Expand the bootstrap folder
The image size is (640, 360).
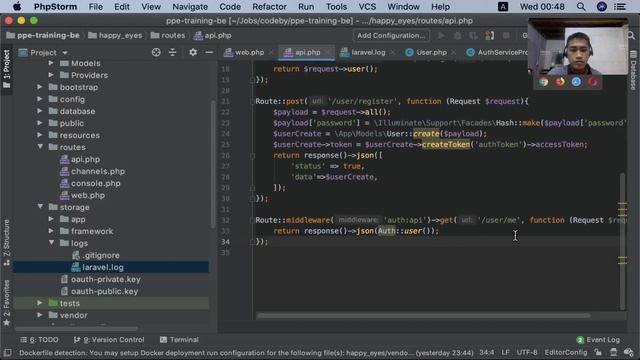[x=40, y=87]
